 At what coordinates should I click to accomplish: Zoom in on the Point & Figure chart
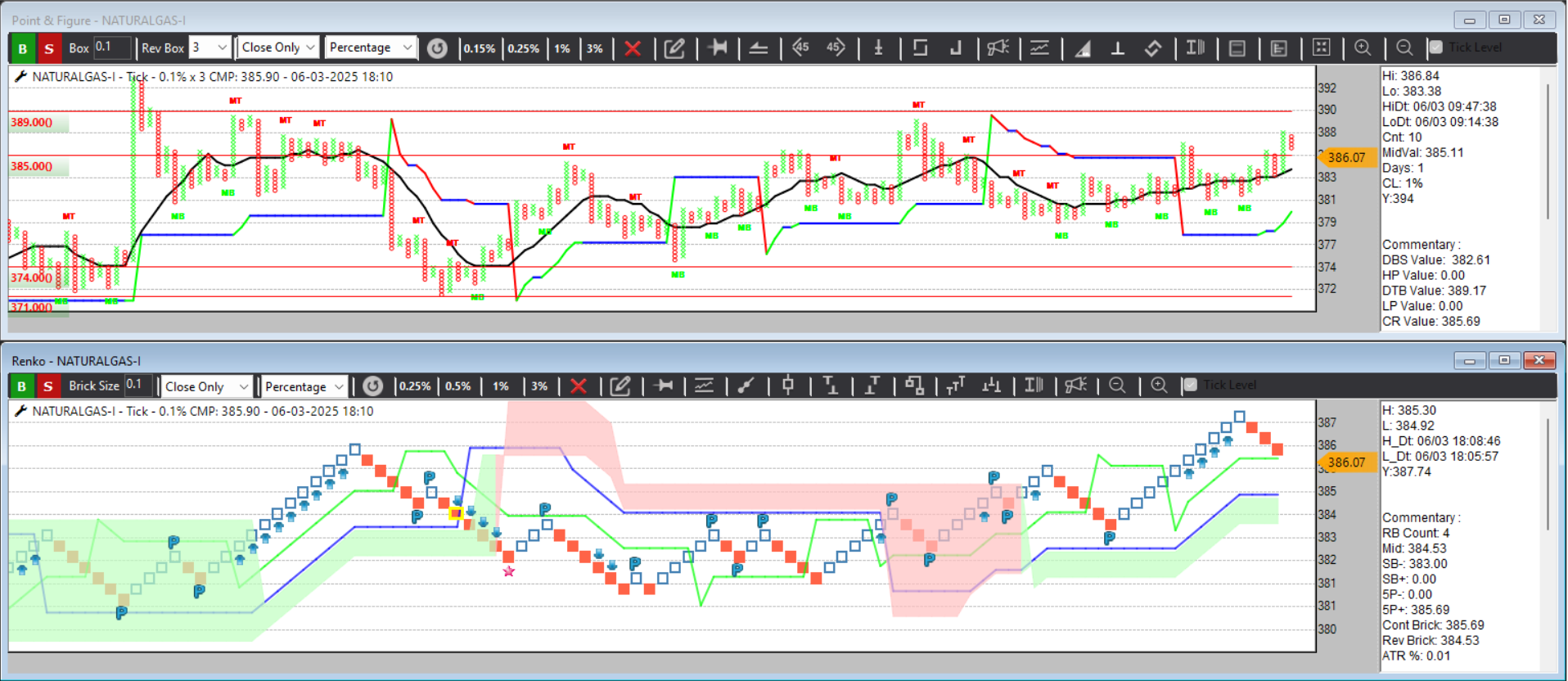tap(1363, 47)
